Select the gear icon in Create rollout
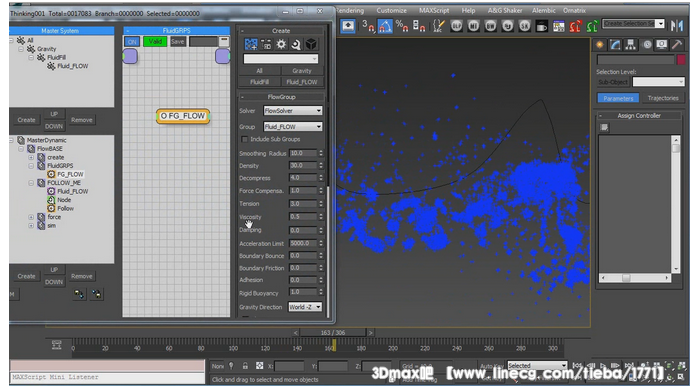This screenshot has width=693, height=390. tap(281, 44)
